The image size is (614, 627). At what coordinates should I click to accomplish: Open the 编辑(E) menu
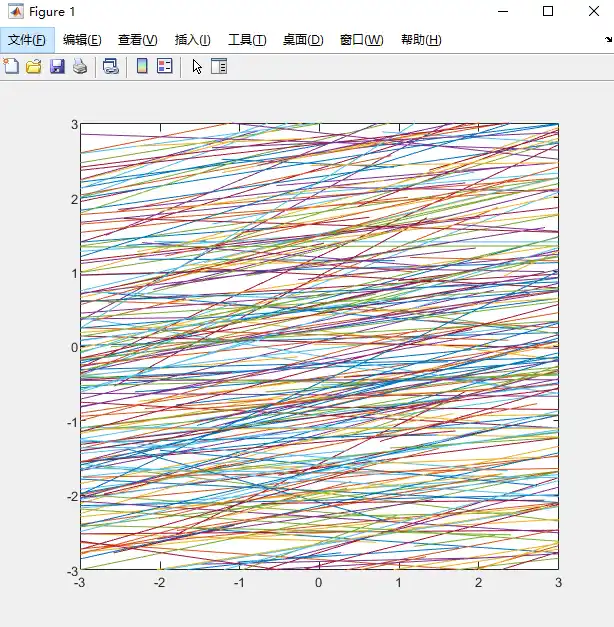point(82,40)
